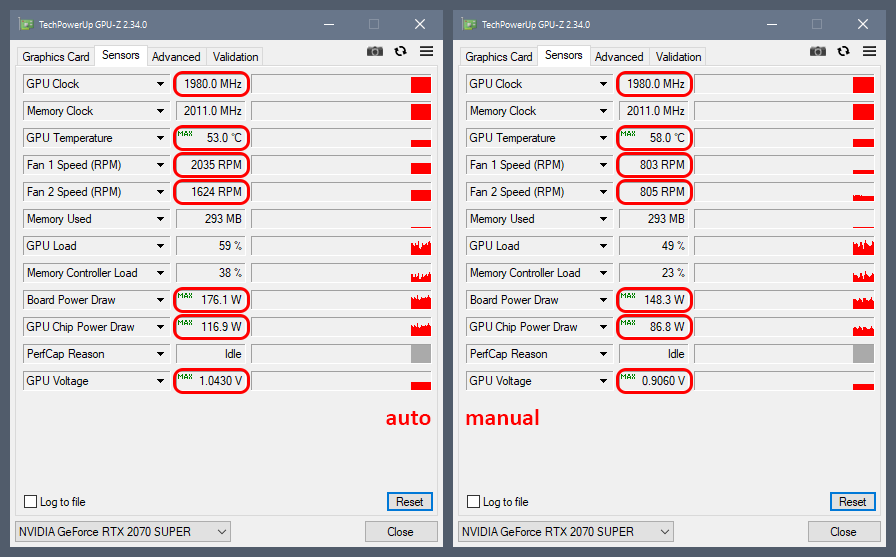This screenshot has width=896, height=557.
Task: Enable Log to file in auto window
Action: click(x=30, y=502)
